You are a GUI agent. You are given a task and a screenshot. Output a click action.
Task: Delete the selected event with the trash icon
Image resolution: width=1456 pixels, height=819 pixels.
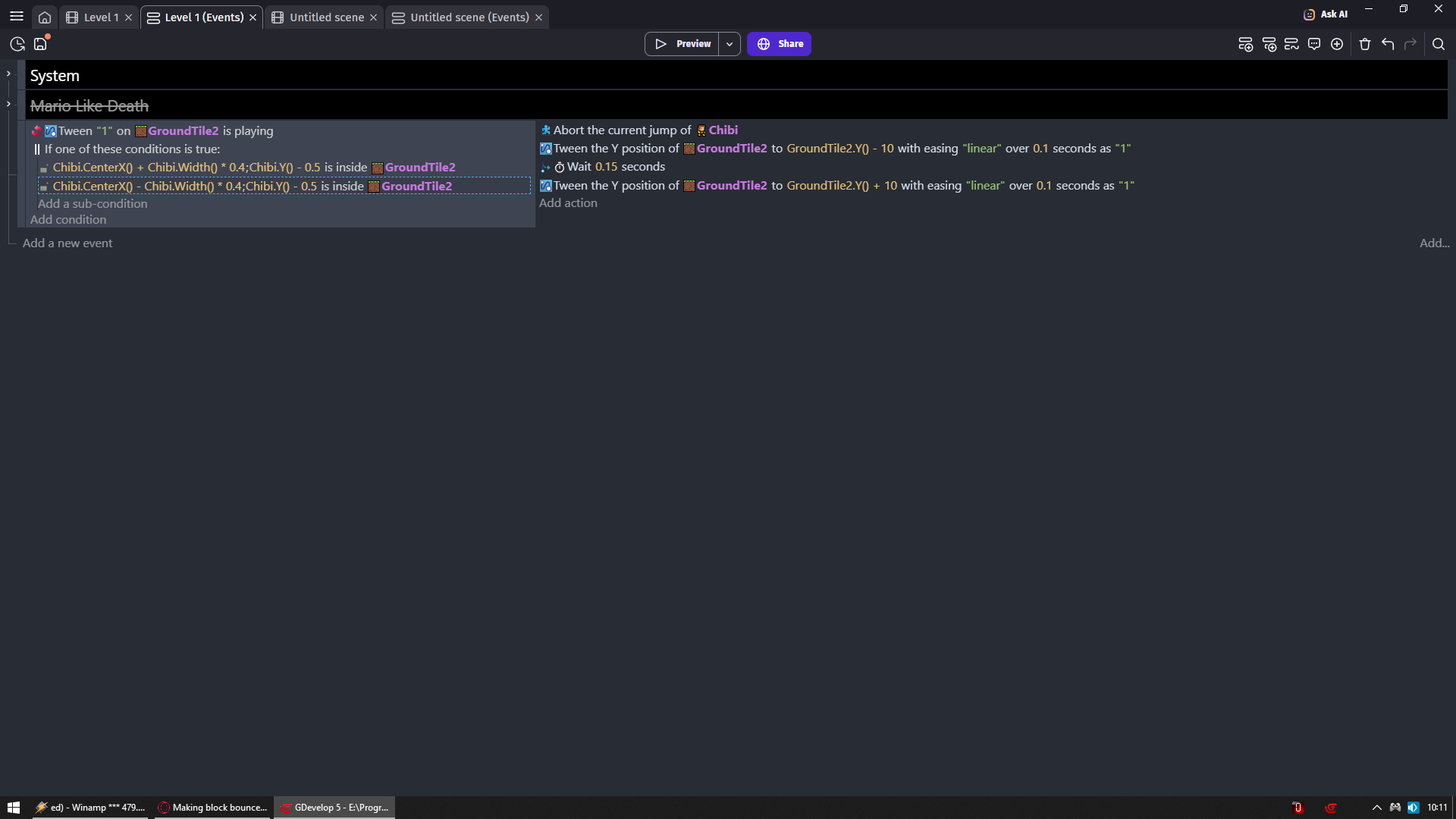1365,45
